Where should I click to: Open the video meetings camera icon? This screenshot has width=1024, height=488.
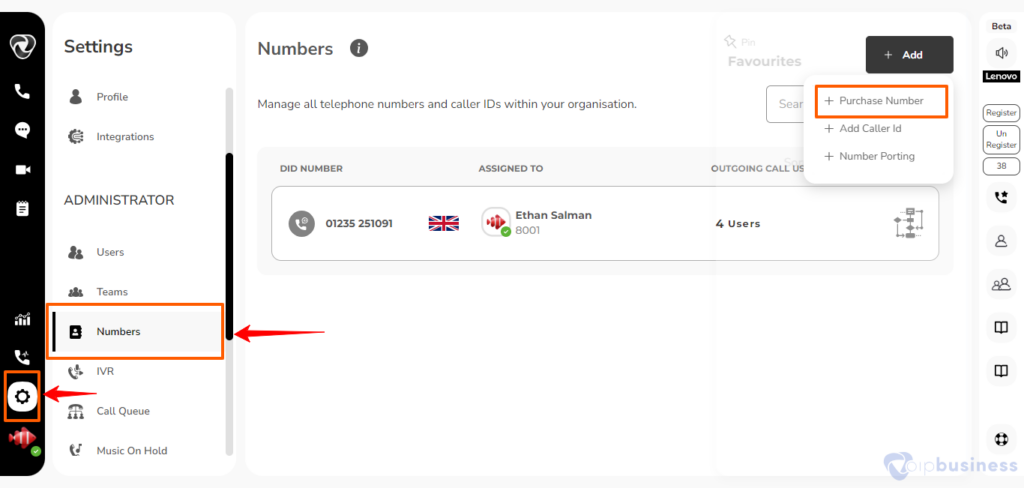click(x=22, y=170)
